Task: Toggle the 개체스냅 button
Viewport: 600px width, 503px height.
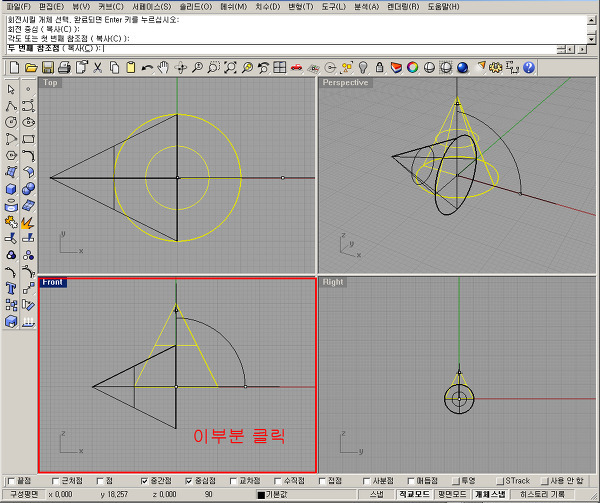Action: (x=490, y=494)
